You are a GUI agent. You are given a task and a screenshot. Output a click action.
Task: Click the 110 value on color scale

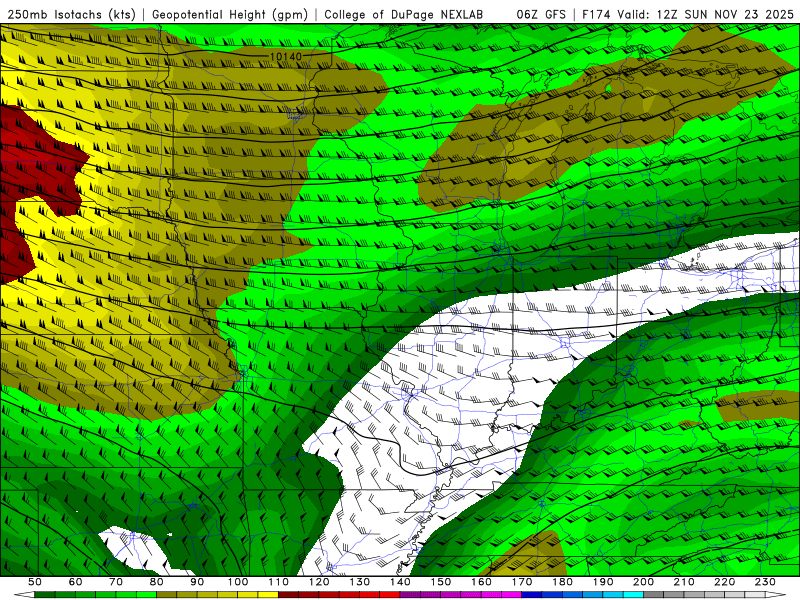(x=279, y=582)
